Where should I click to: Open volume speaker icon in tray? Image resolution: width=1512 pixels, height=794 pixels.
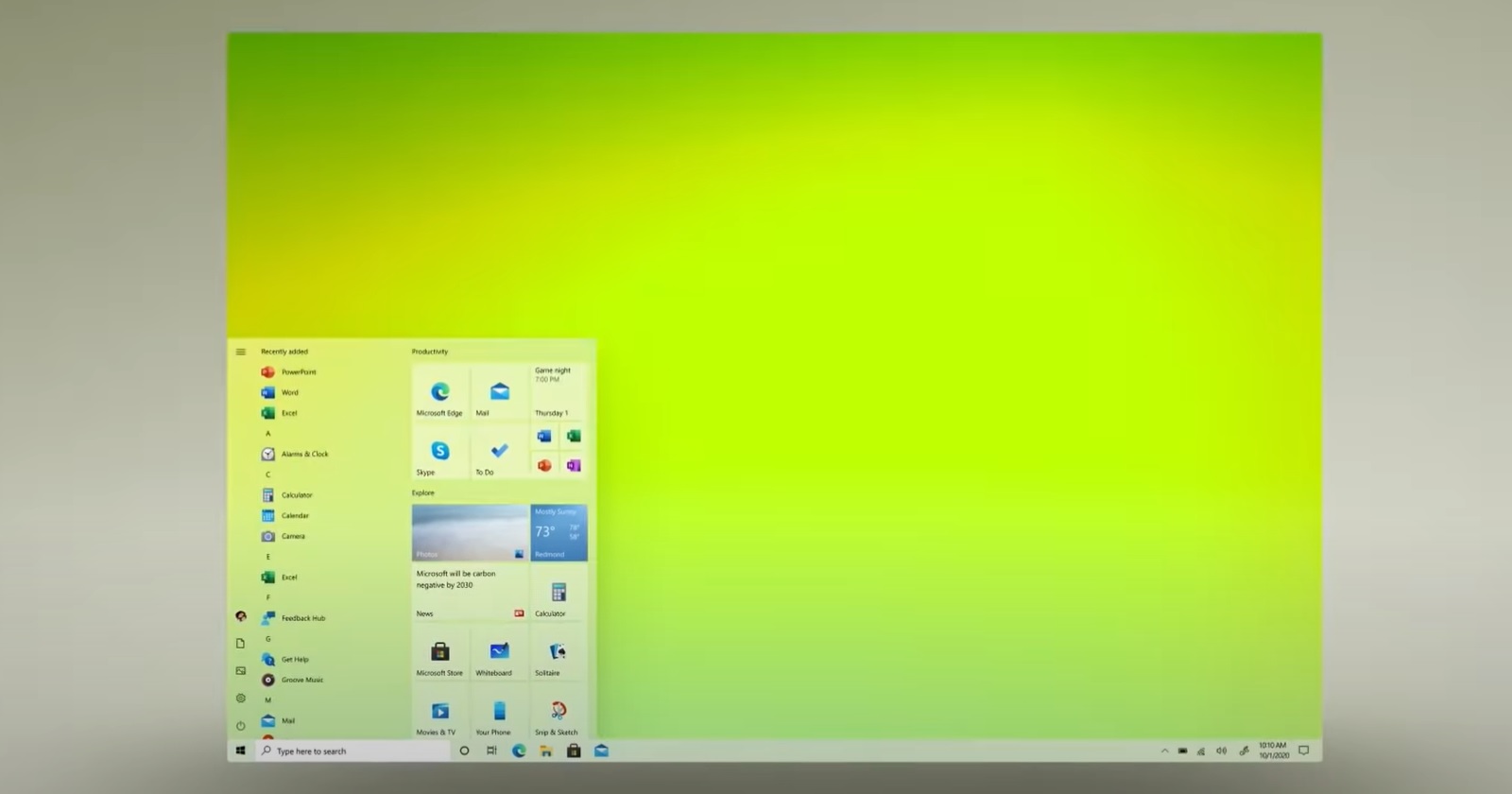[1221, 751]
